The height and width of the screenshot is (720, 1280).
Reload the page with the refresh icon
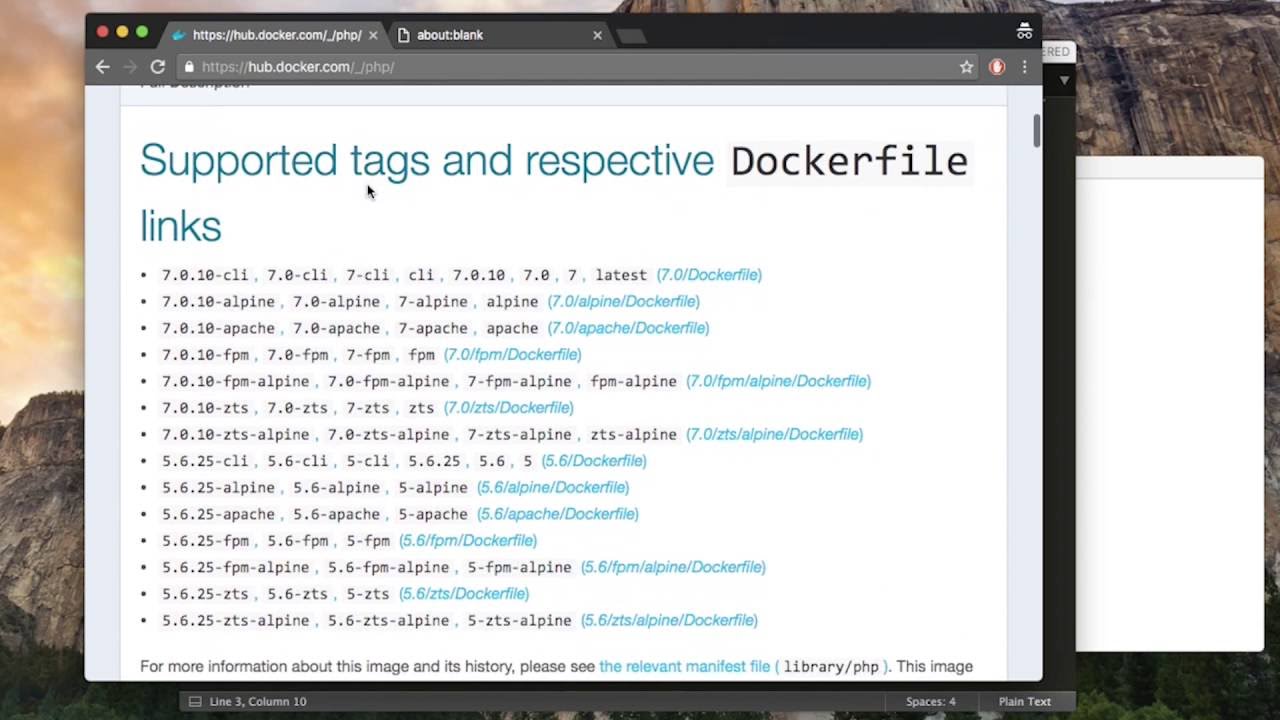pos(157,67)
